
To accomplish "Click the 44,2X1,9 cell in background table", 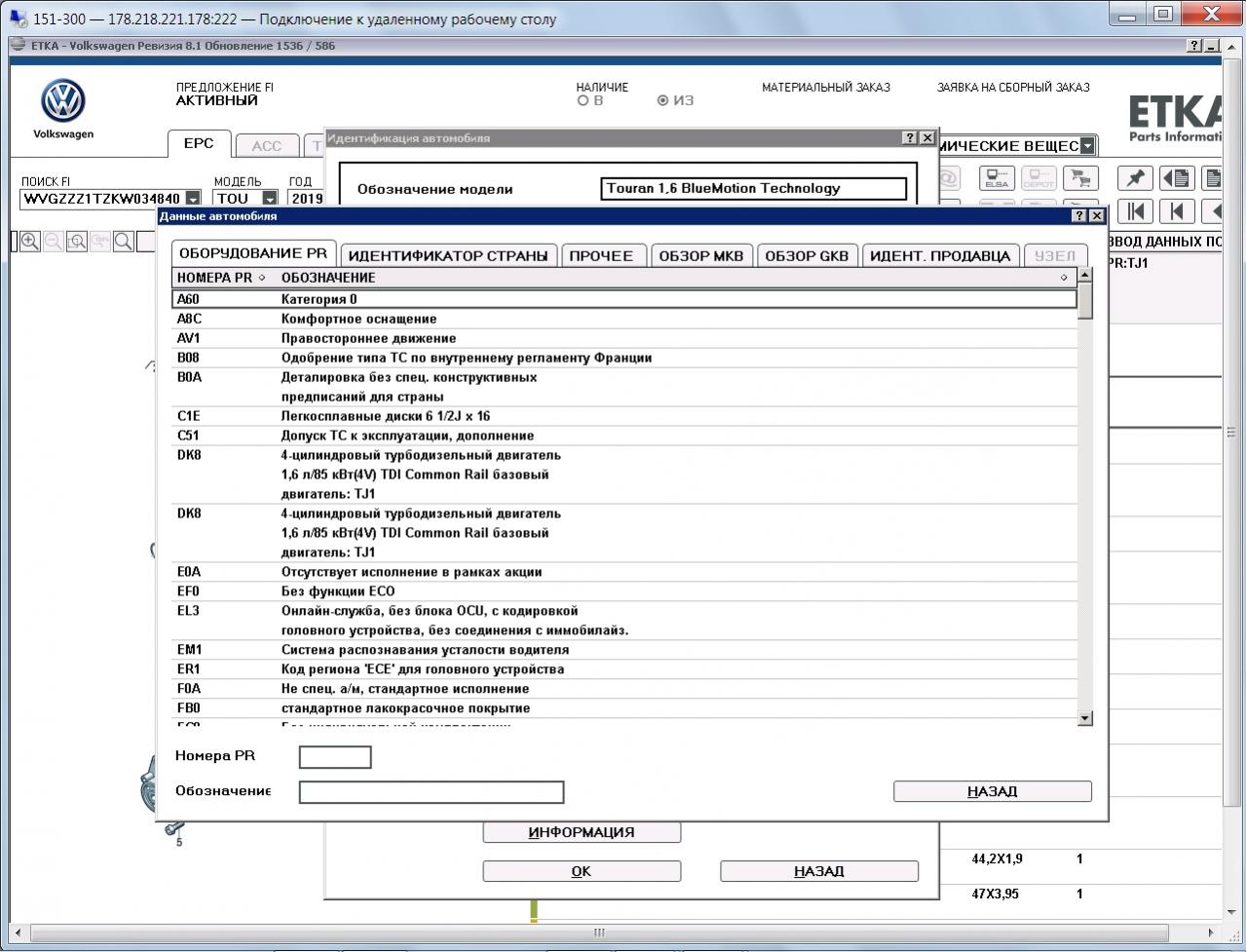I will [x=997, y=859].
